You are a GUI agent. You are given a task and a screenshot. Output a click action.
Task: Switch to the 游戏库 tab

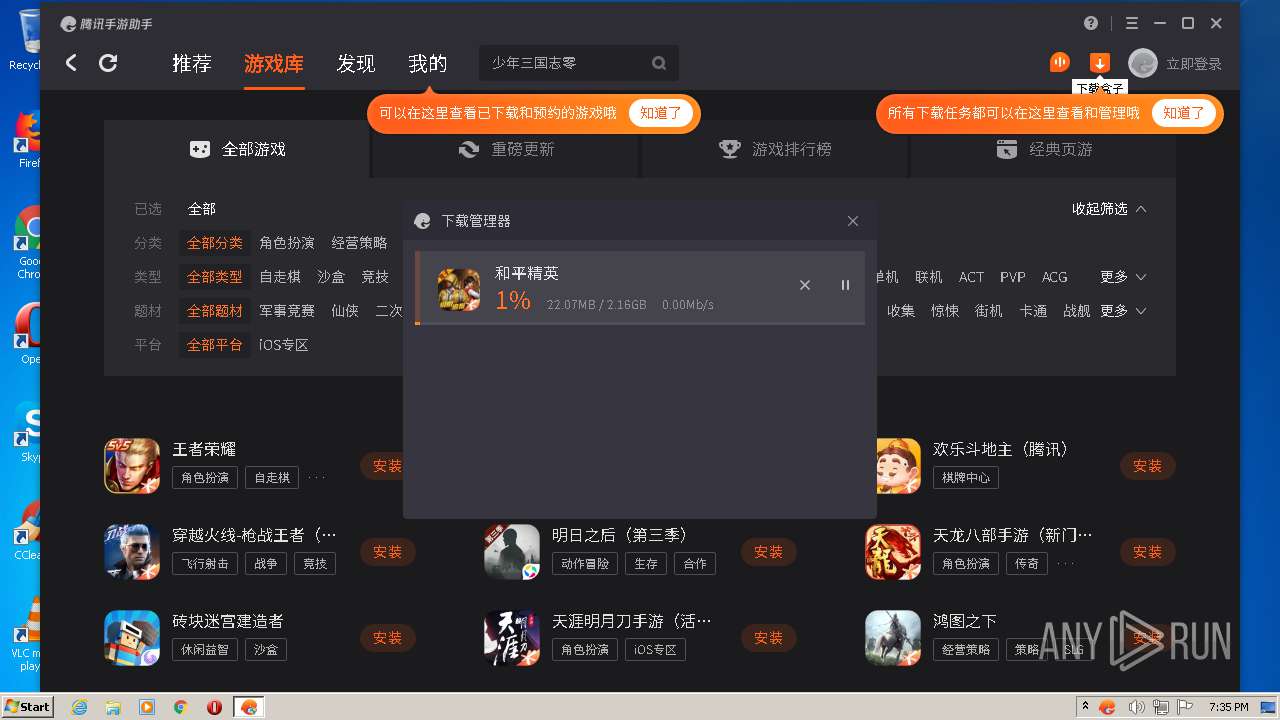(x=274, y=63)
